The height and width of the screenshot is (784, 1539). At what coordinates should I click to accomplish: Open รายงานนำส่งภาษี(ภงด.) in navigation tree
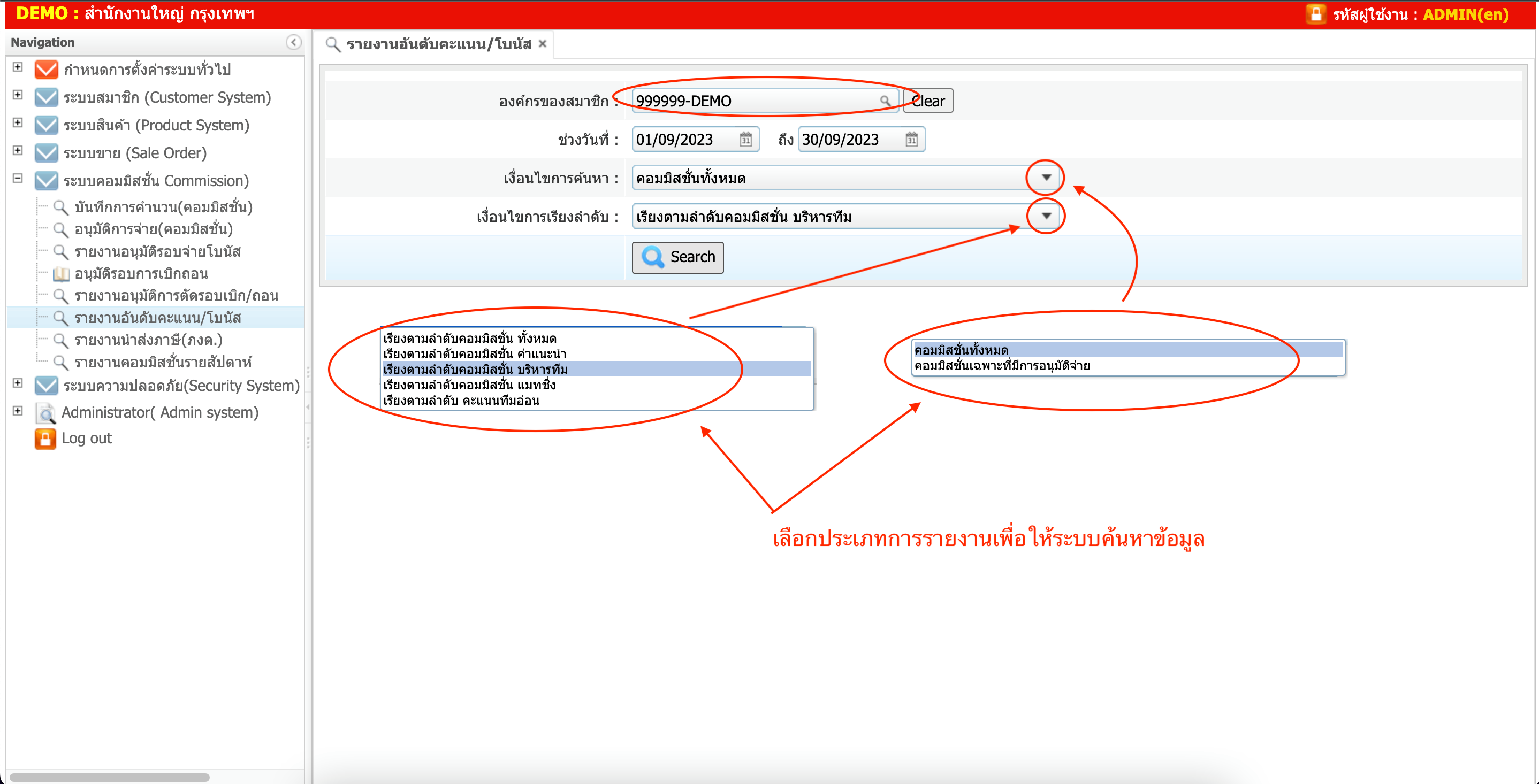coord(148,340)
